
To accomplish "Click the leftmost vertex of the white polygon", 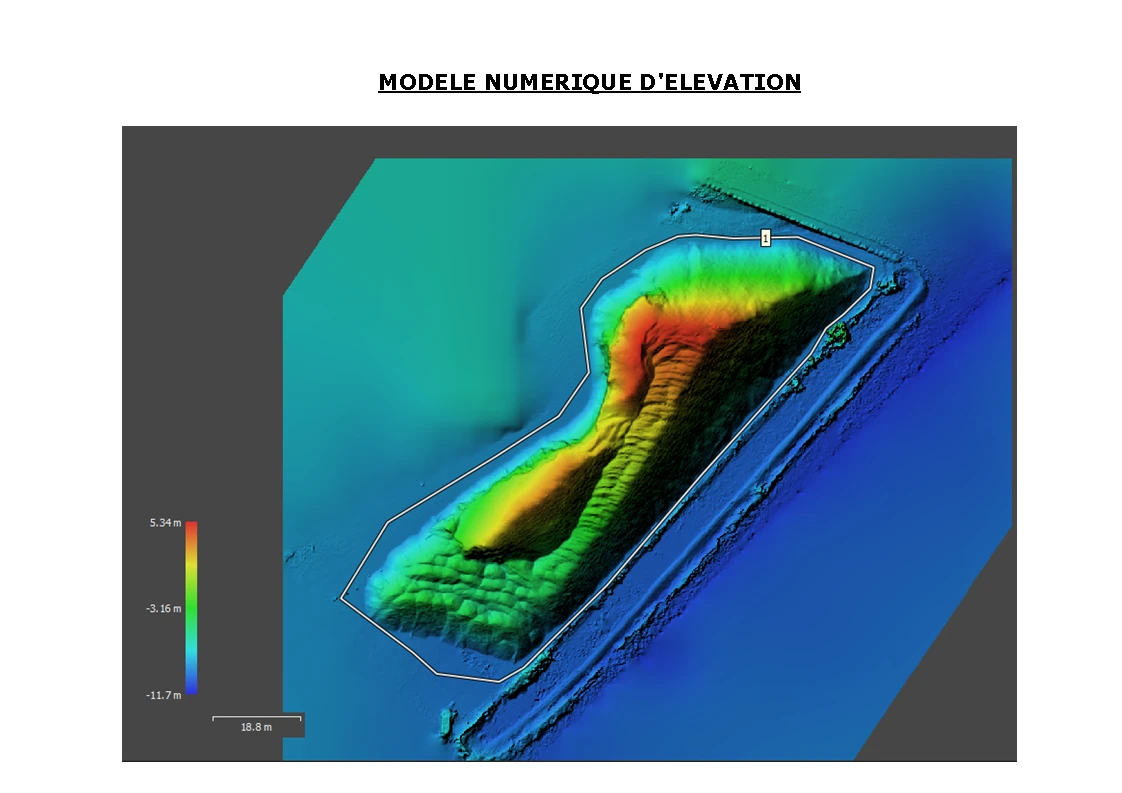I will (x=342, y=598).
